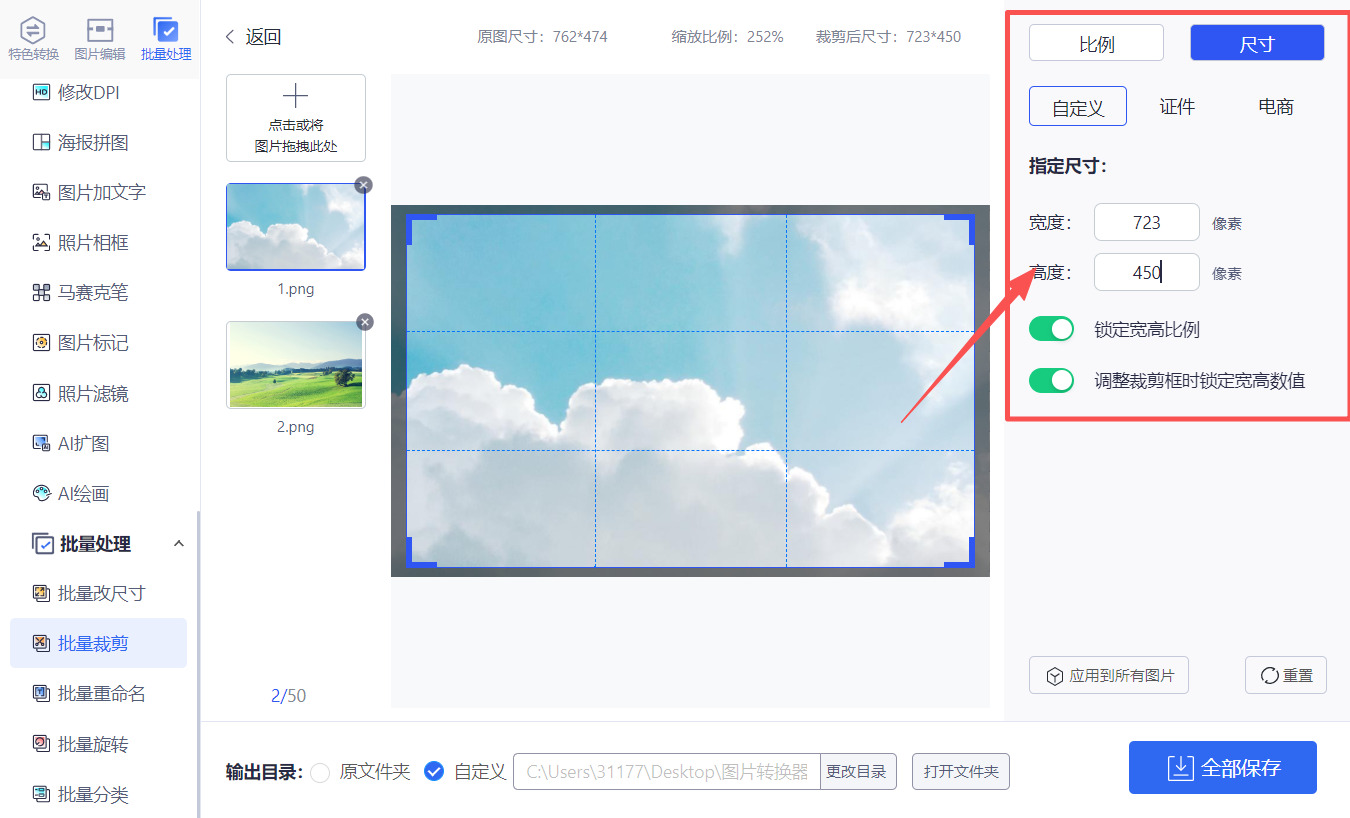Click the 海报拼图 sidebar label
This screenshot has height=818, width=1350.
pyautogui.click(x=93, y=142)
